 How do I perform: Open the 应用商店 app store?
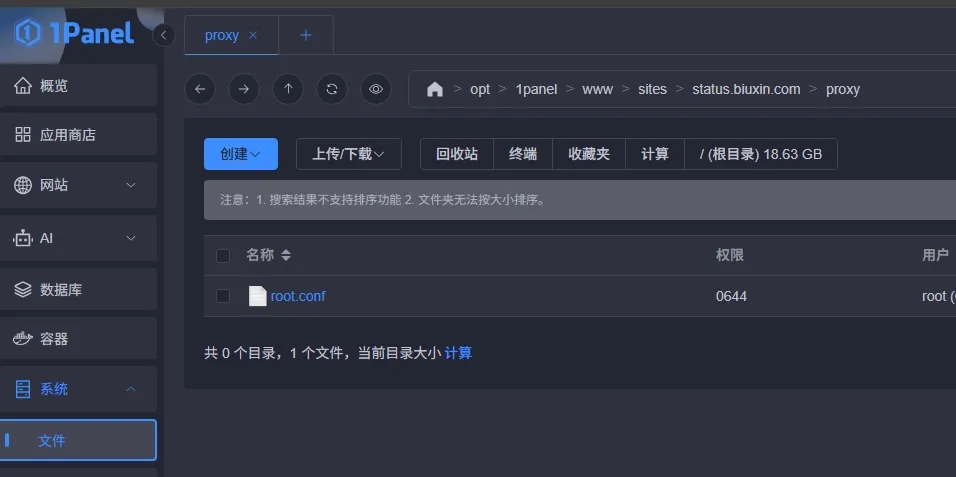click(x=78, y=135)
